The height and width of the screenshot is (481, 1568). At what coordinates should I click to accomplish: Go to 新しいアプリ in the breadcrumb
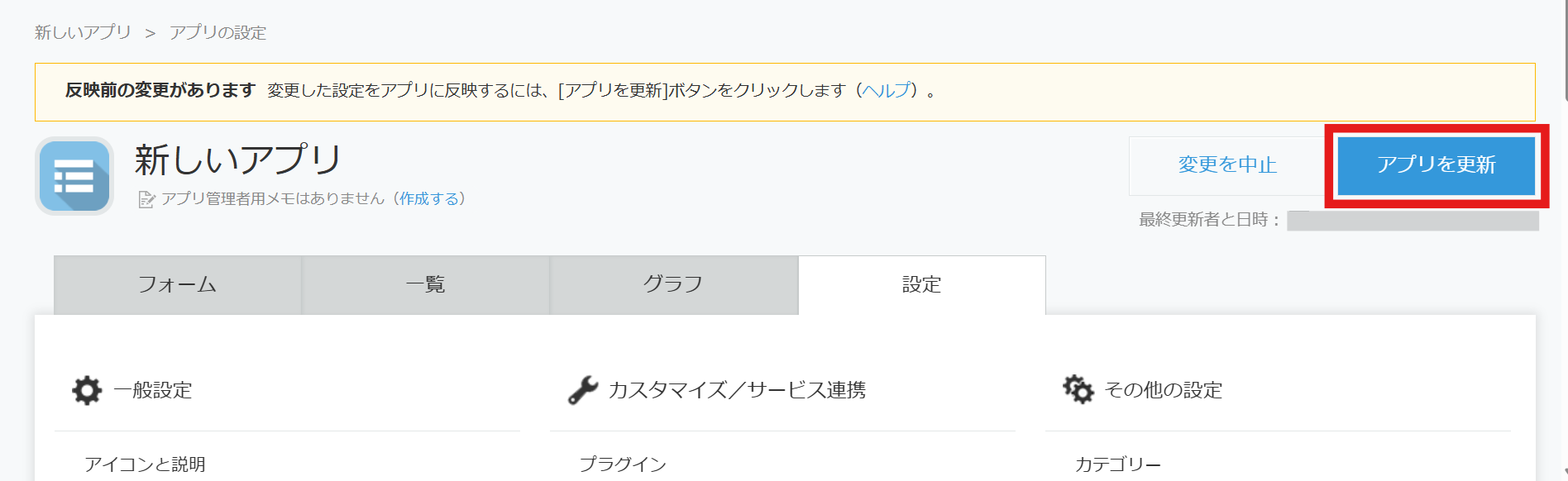pyautogui.click(x=83, y=32)
